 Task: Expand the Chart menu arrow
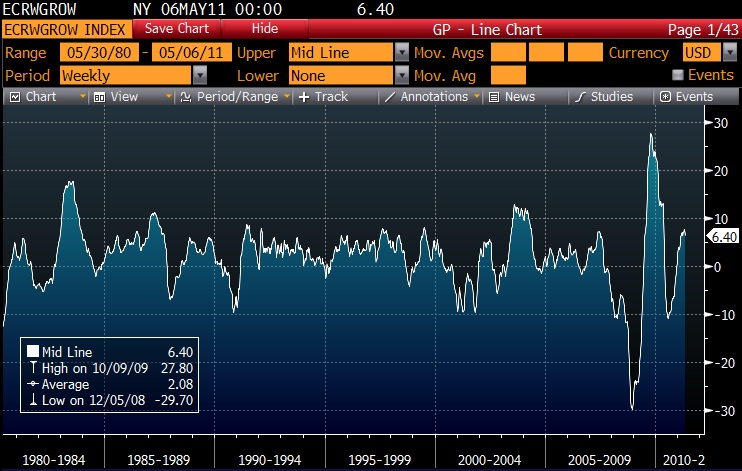(x=83, y=97)
